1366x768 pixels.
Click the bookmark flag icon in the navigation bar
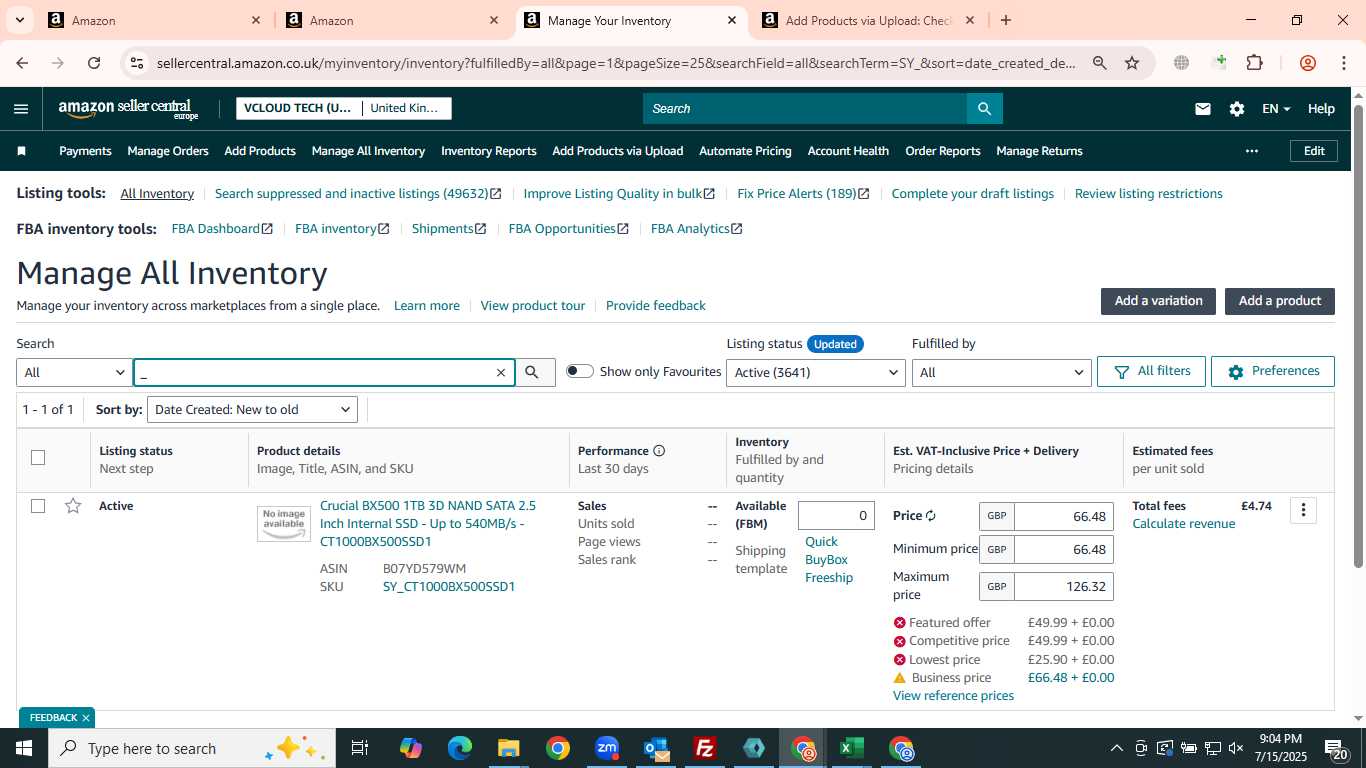coord(22,151)
